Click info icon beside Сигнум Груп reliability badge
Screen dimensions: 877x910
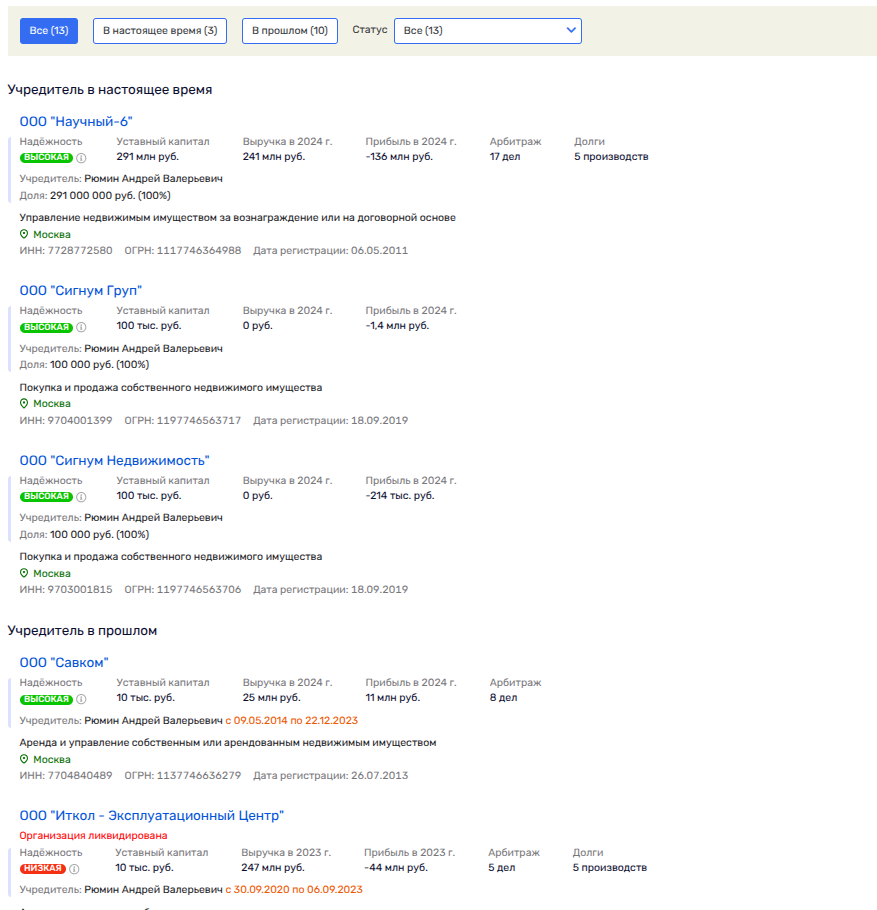click(x=82, y=327)
